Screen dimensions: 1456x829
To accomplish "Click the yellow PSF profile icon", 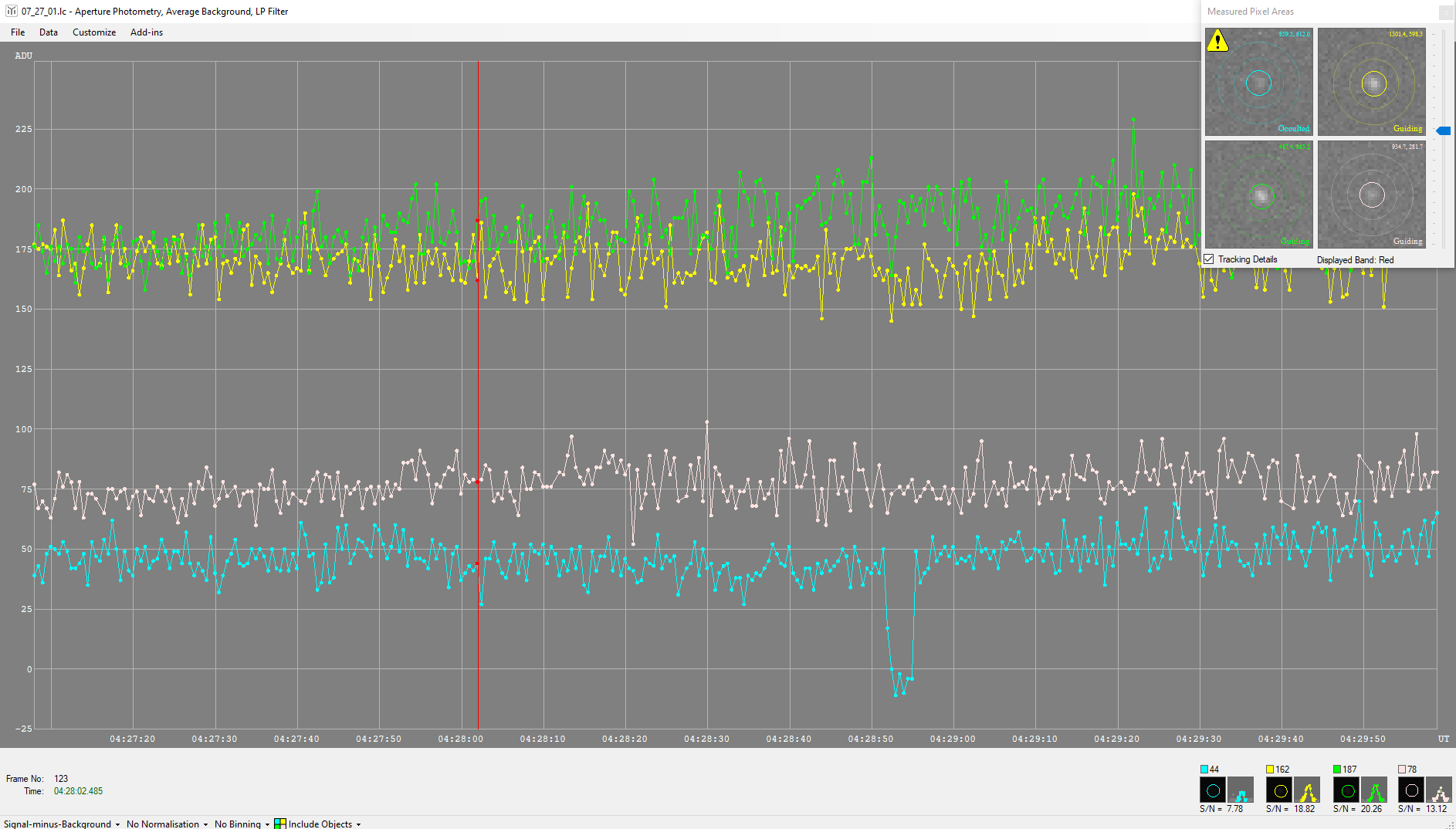I will tap(1307, 790).
